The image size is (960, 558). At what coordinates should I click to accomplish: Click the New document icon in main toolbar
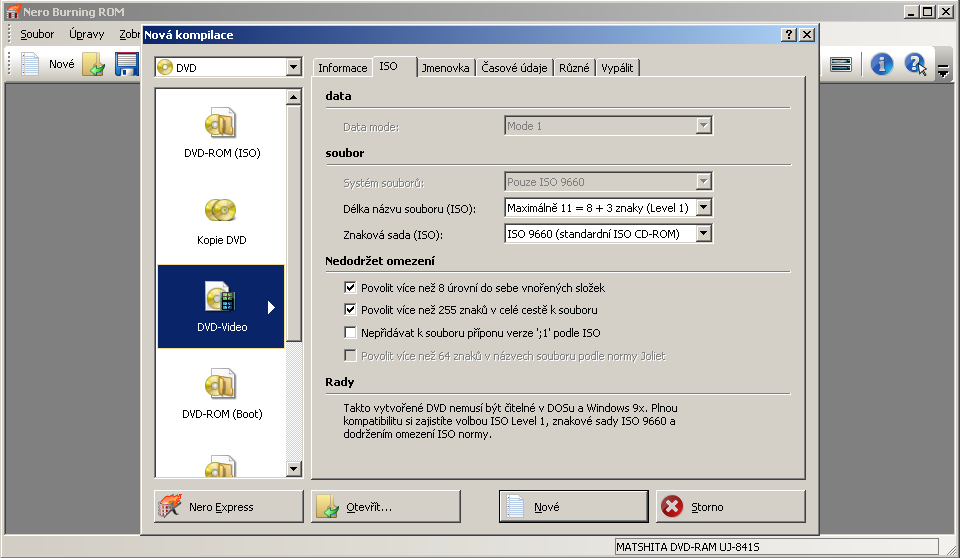(30, 64)
